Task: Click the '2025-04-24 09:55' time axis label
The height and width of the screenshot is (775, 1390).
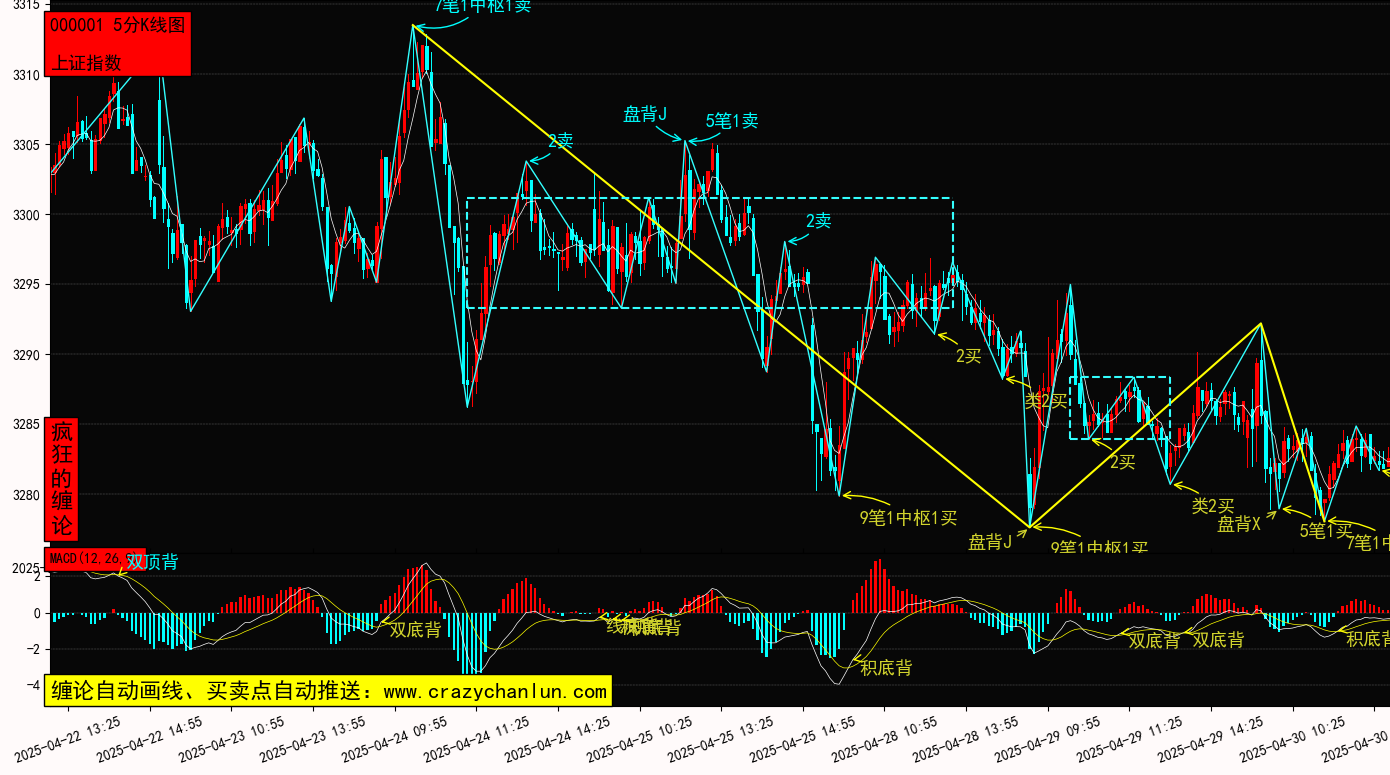Action: (x=394, y=738)
